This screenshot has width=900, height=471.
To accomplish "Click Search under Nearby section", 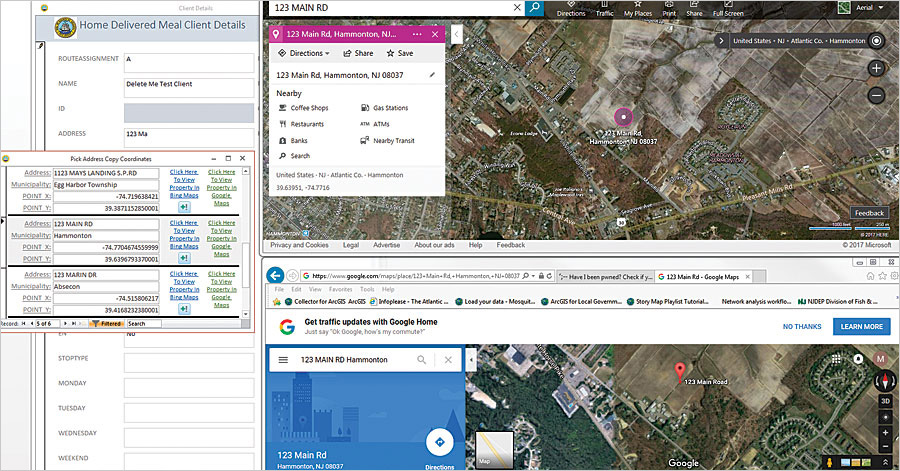I will 294,156.
